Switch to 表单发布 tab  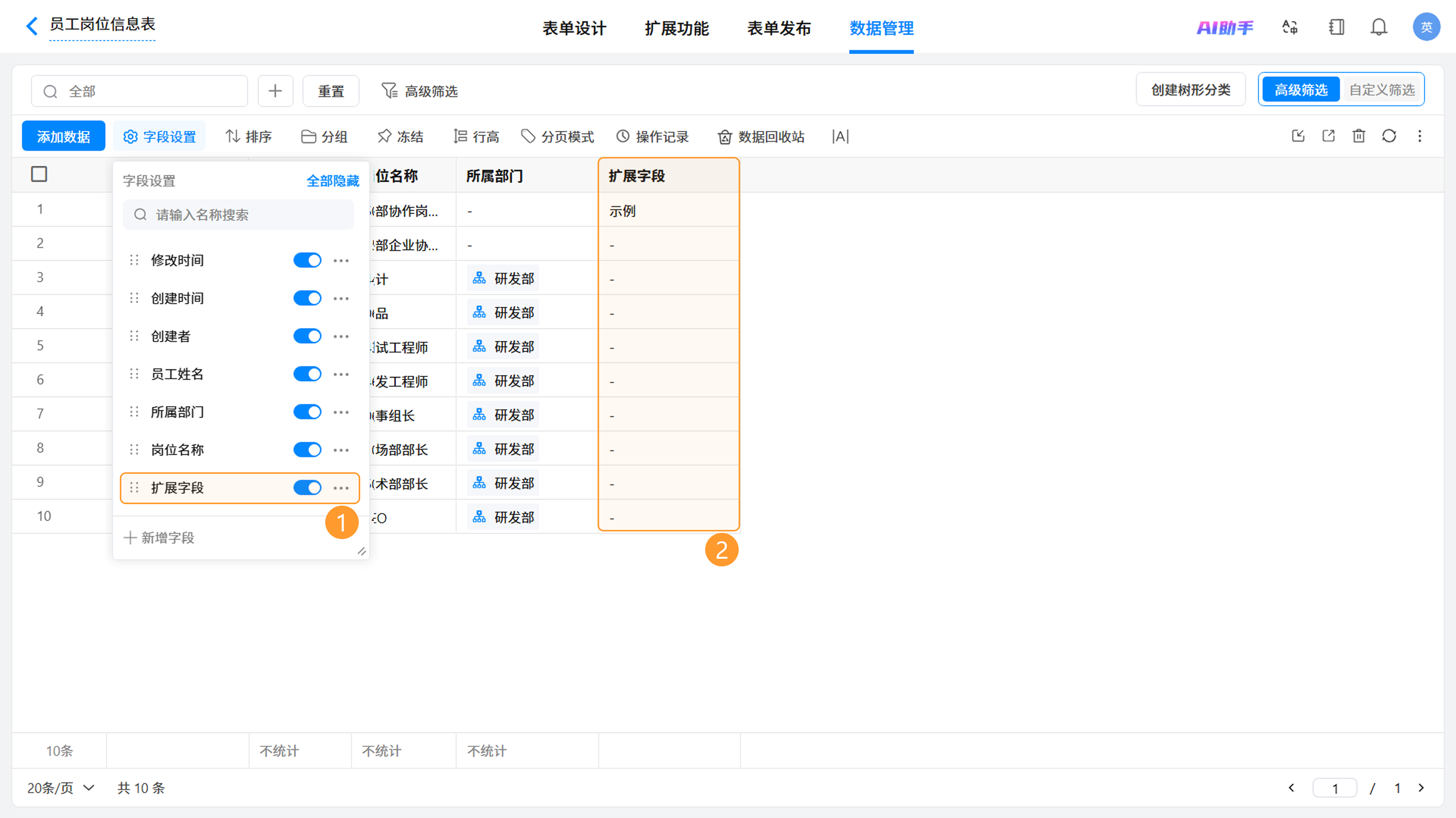tap(779, 28)
